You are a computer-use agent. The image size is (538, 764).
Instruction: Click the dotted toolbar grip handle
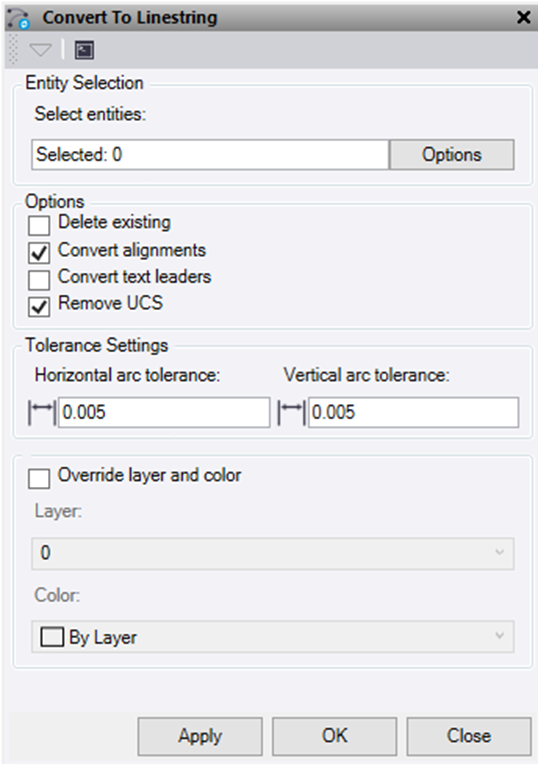pyautogui.click(x=14, y=49)
